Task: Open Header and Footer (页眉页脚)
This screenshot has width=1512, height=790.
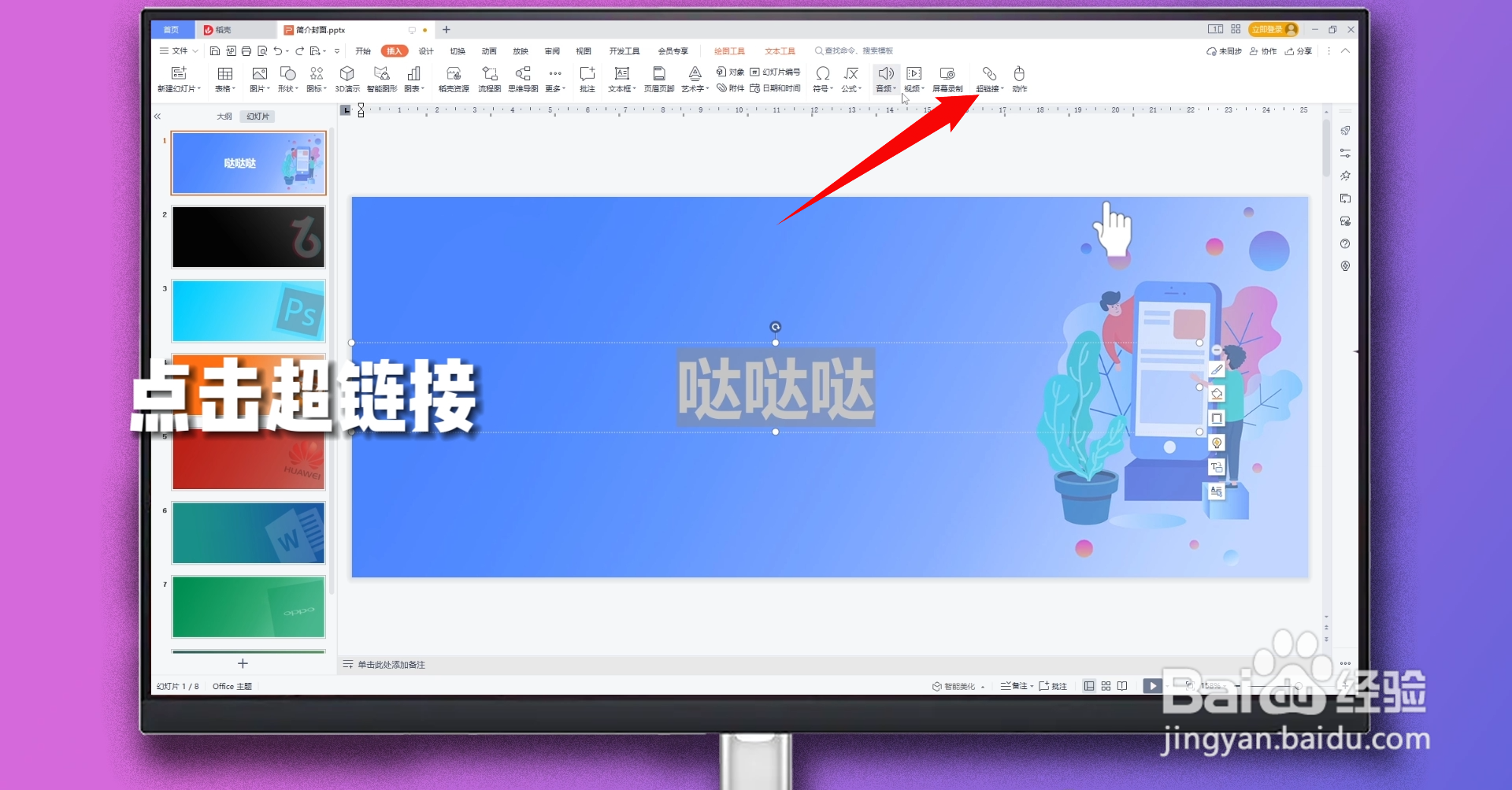Action: (658, 79)
